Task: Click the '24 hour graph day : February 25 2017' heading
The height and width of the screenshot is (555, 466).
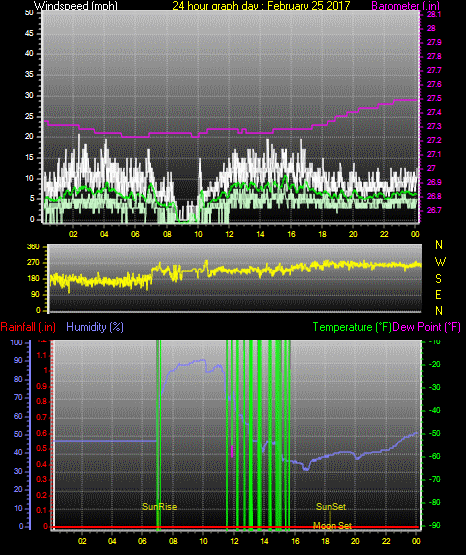Action: [x=261, y=6]
